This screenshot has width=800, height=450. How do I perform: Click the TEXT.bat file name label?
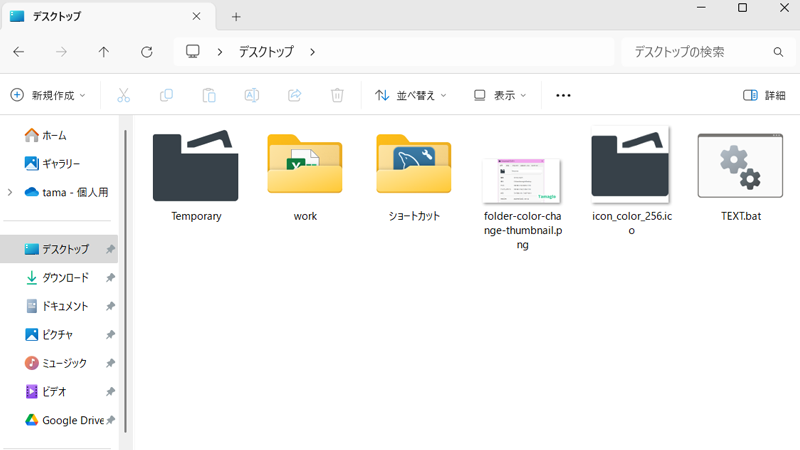(x=741, y=216)
